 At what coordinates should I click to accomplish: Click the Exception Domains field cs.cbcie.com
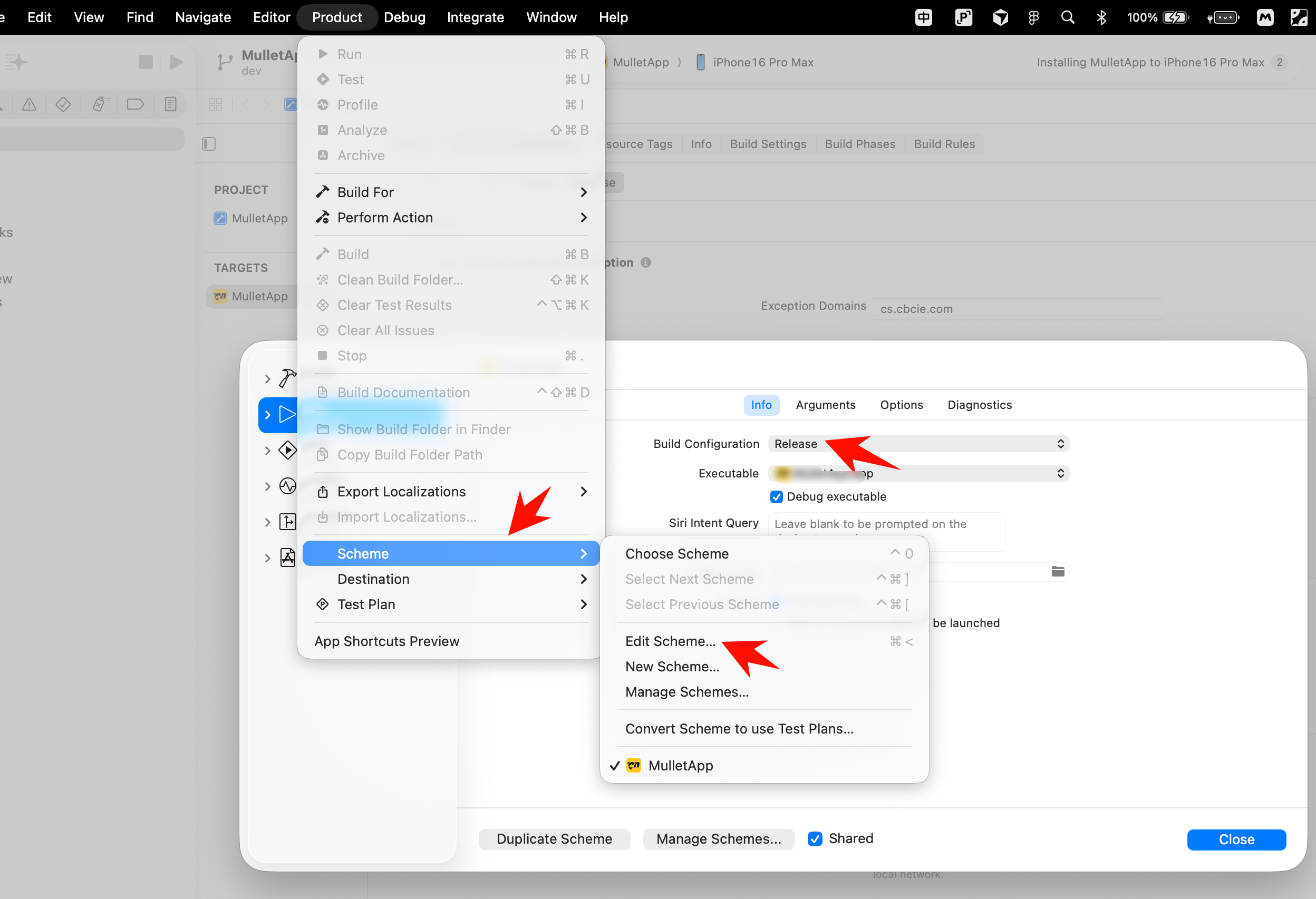(1017, 308)
